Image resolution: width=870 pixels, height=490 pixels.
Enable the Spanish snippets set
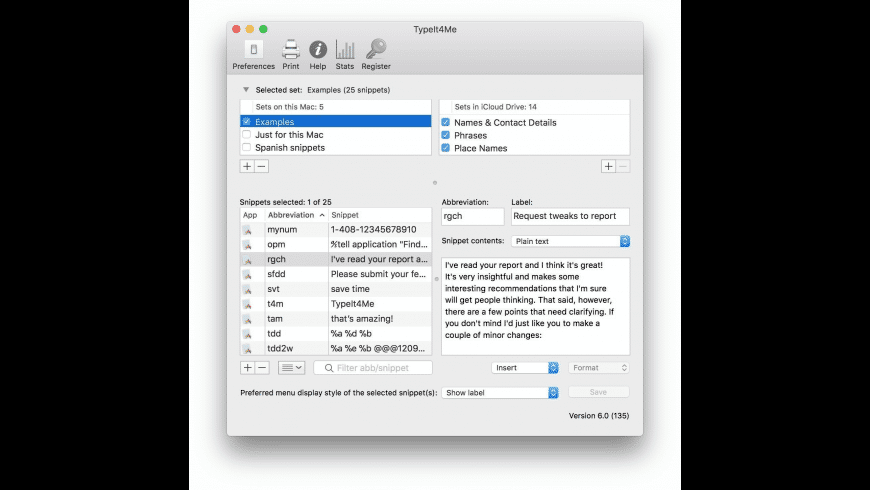(x=246, y=147)
